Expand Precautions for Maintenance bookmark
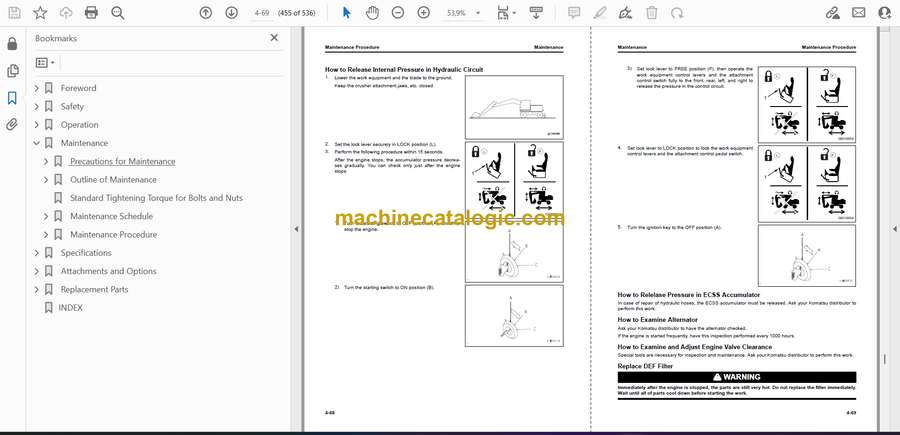The width and height of the screenshot is (900, 435). point(46,162)
